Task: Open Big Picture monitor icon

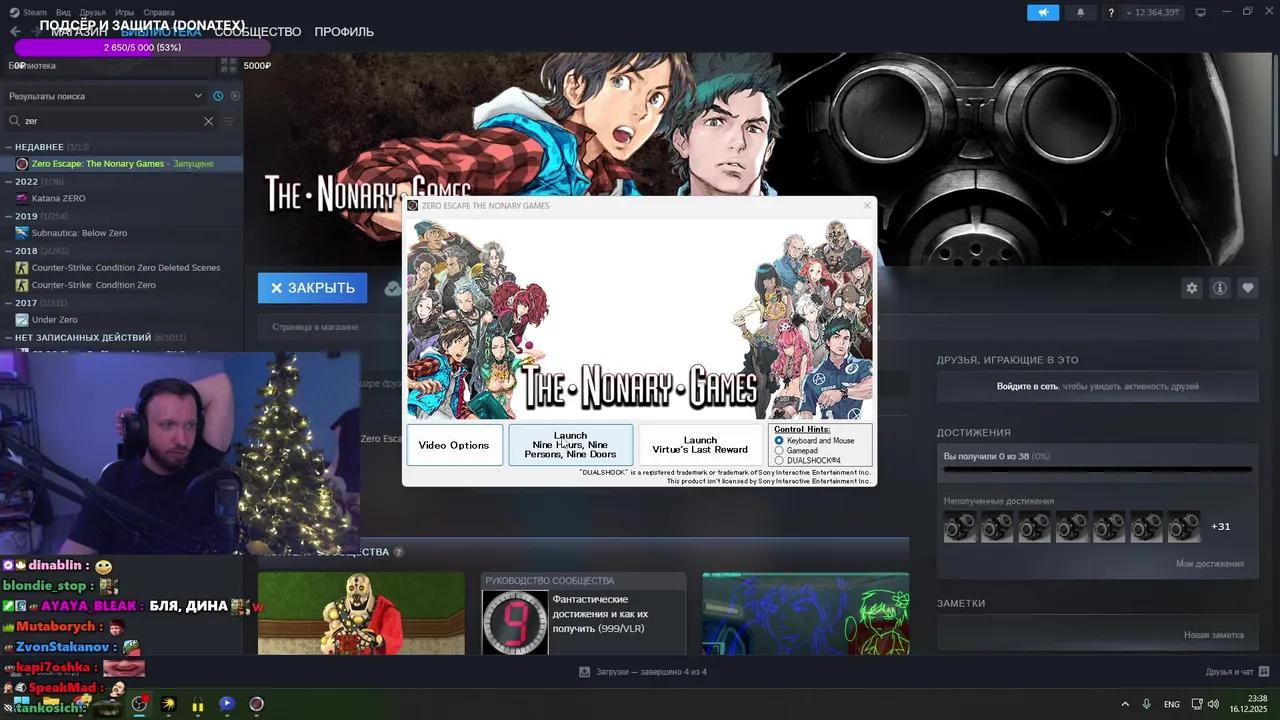Action: tap(1200, 13)
